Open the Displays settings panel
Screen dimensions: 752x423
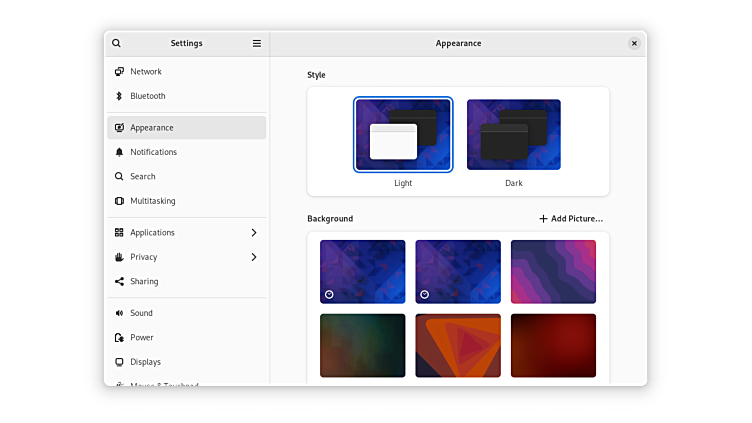click(145, 362)
